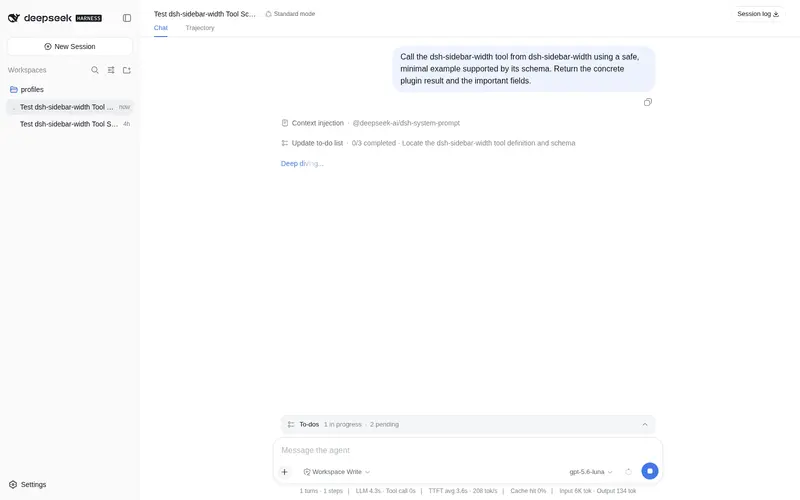
Task: Select the session marked 'now'
Action: pos(70,107)
